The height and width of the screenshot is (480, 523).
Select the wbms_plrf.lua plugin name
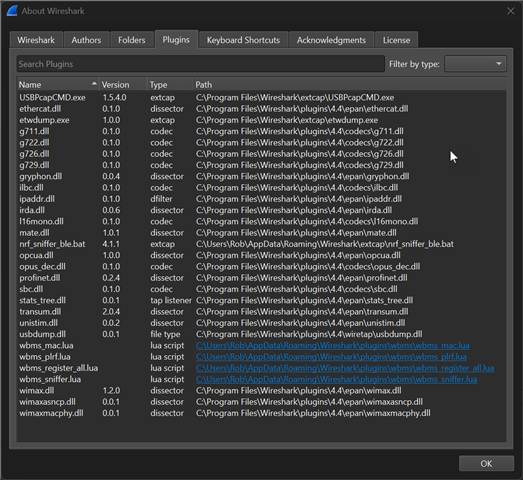(45, 357)
